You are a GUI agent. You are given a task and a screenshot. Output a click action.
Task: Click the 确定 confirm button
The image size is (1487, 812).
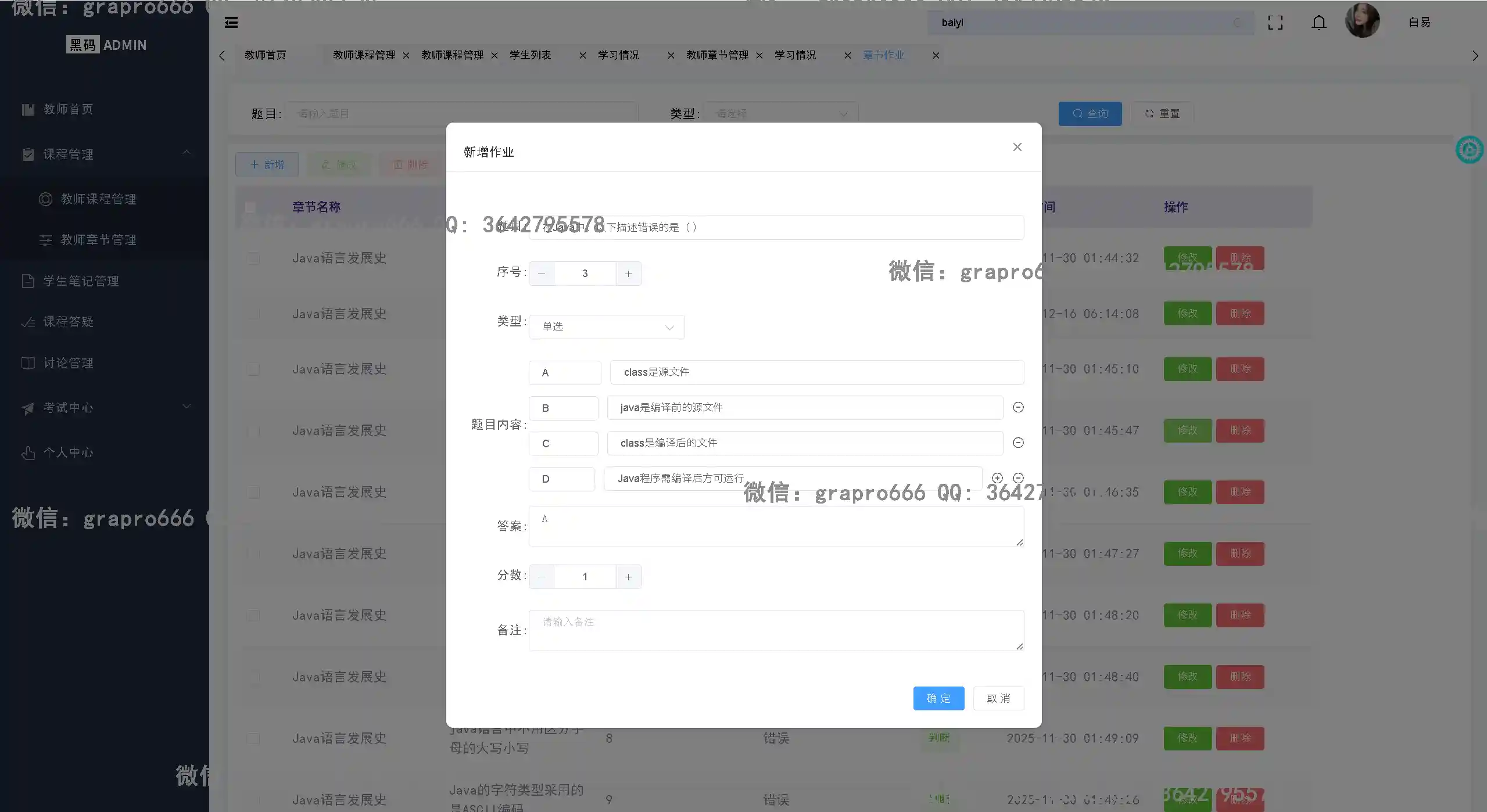click(x=938, y=698)
